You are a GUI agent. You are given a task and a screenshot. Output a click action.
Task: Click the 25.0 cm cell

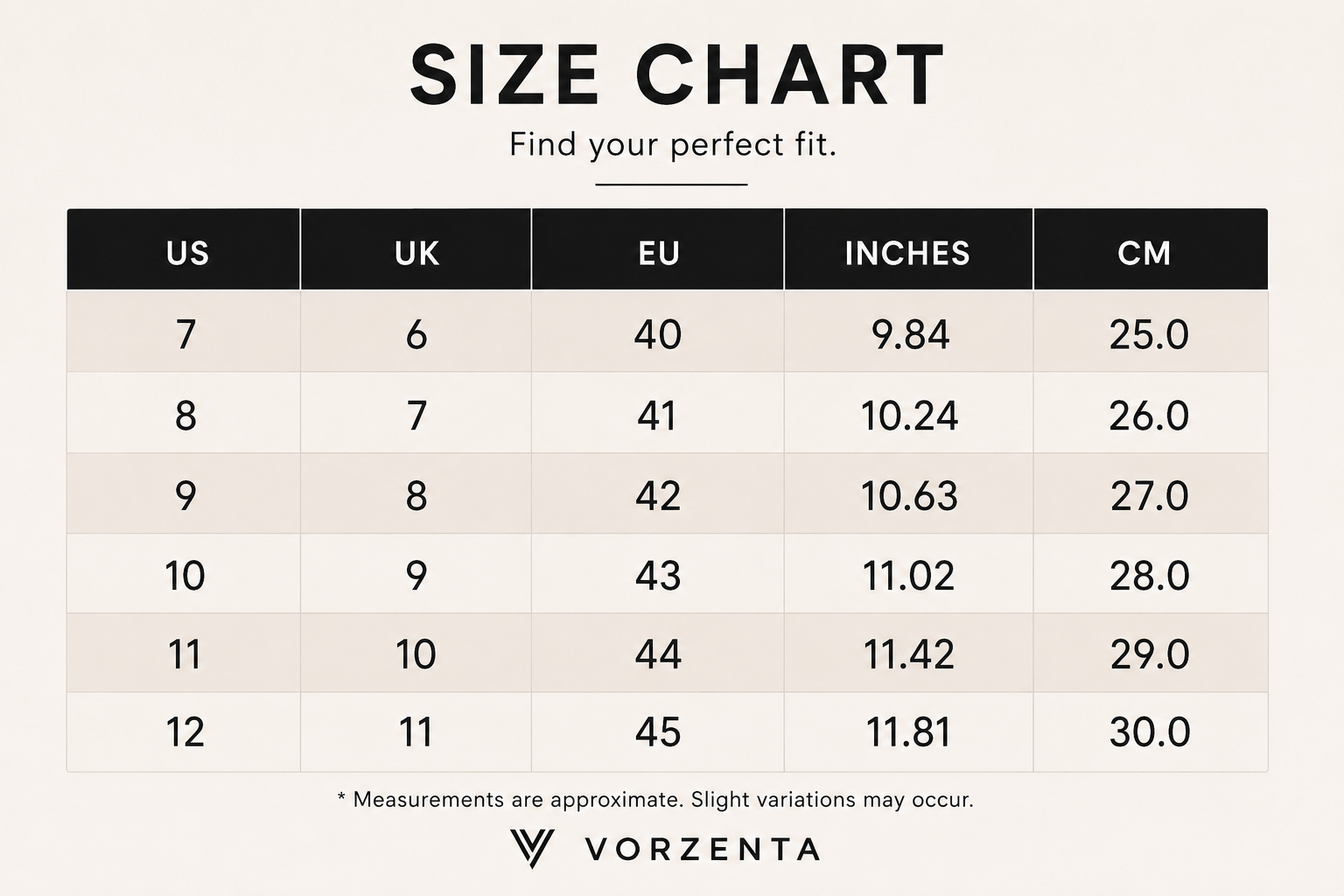point(1151,332)
